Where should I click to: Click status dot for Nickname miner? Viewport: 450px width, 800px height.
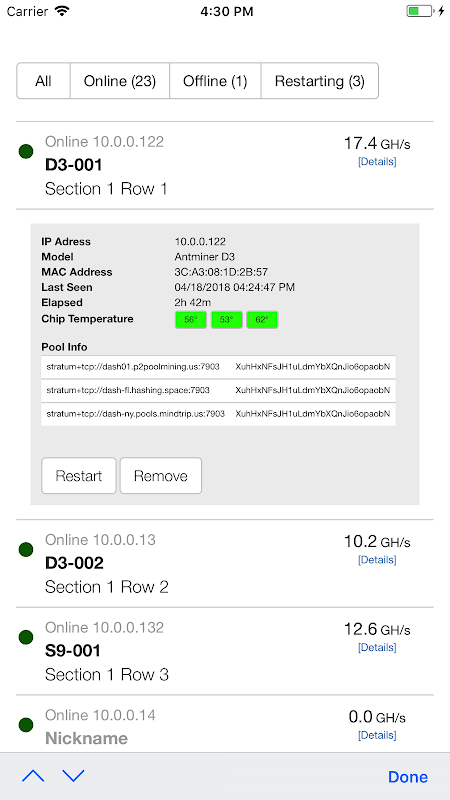click(26, 725)
